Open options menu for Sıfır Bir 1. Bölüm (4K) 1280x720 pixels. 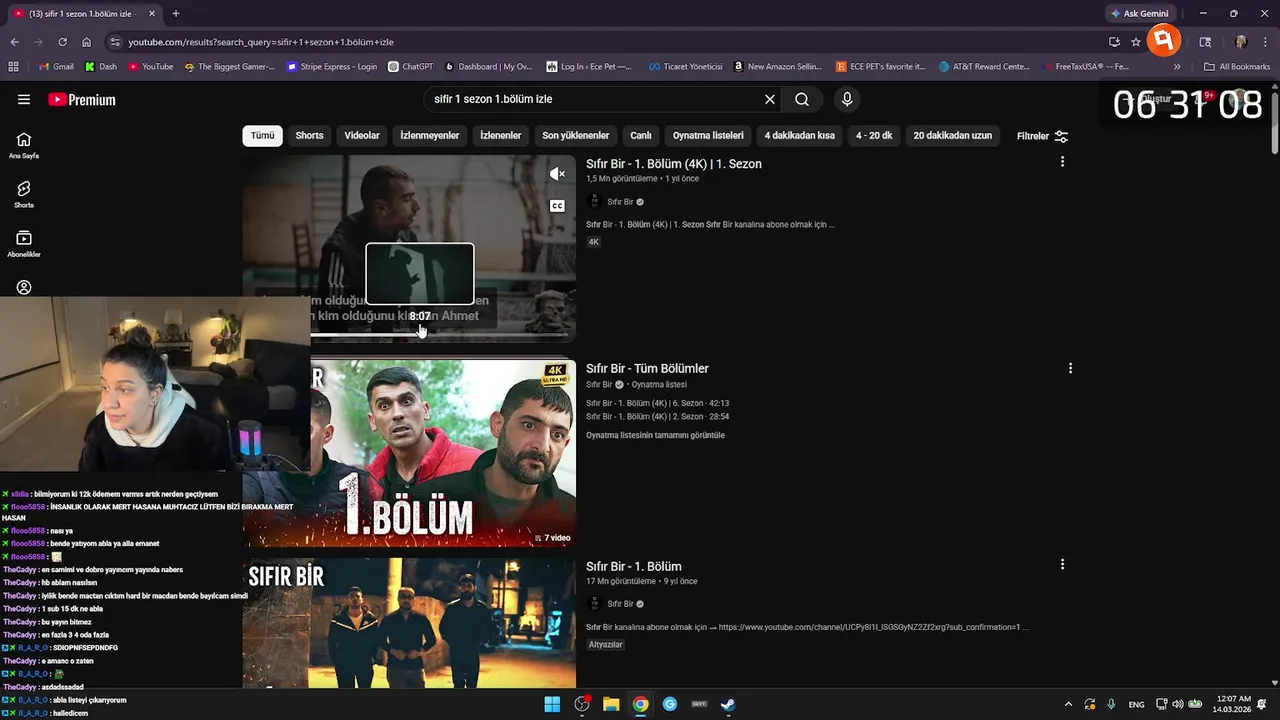(1062, 162)
